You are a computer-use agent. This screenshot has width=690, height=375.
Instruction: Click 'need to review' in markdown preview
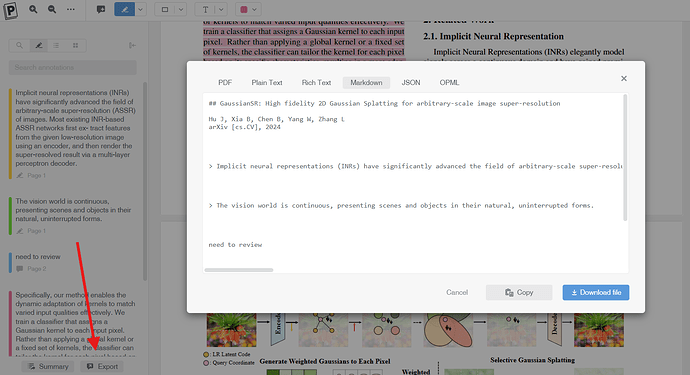click(x=235, y=245)
